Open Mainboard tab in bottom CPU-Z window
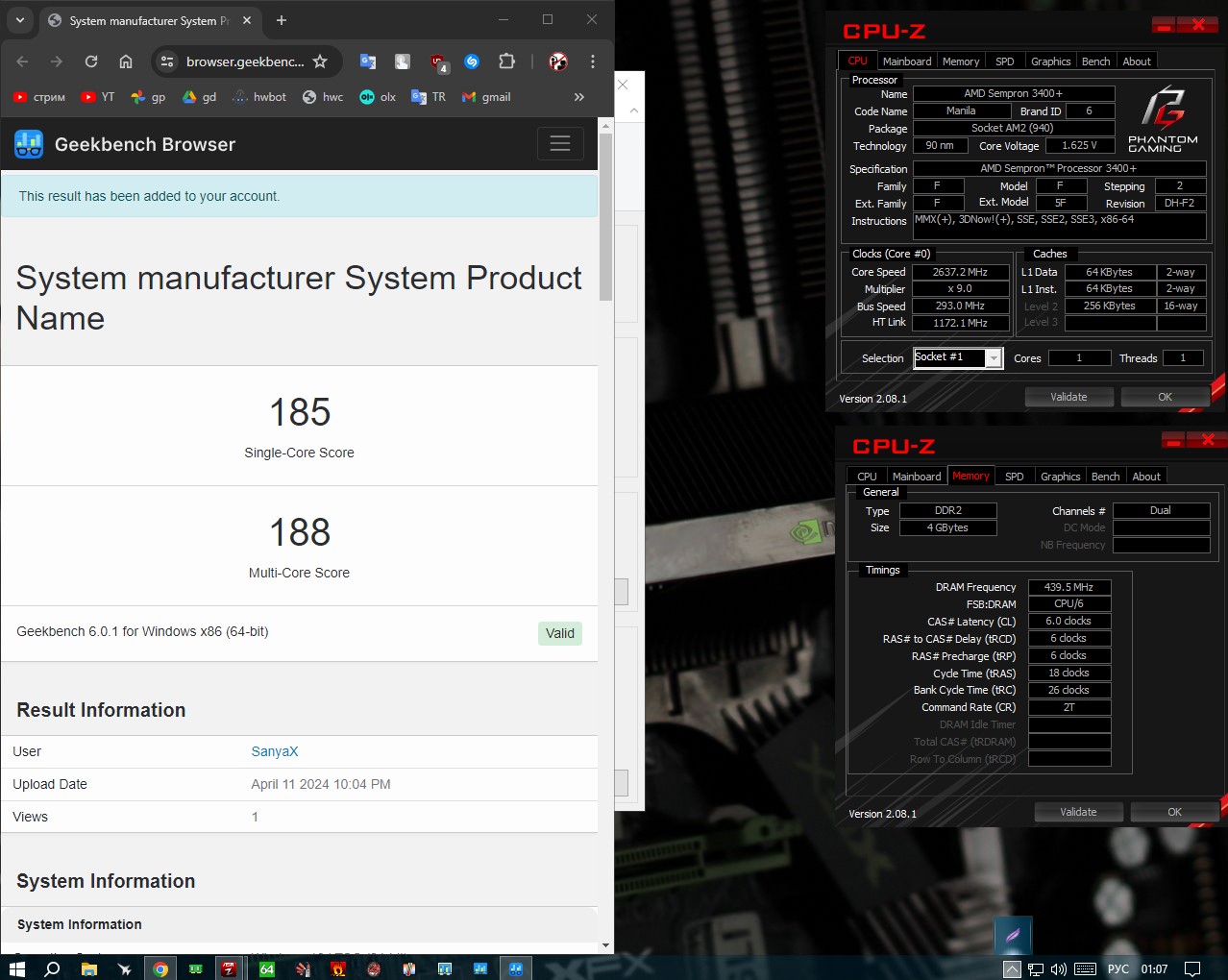The height and width of the screenshot is (980, 1228). click(x=917, y=477)
